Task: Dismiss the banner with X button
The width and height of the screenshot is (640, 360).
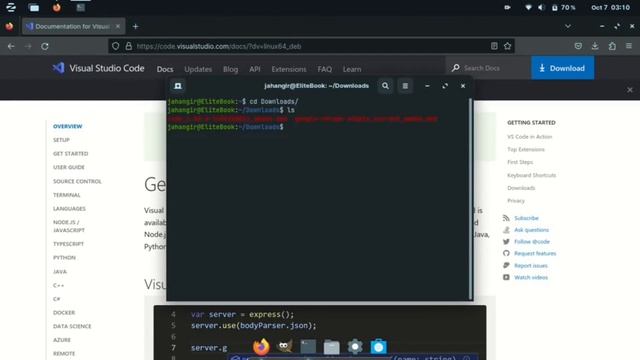Action: pos(630,90)
